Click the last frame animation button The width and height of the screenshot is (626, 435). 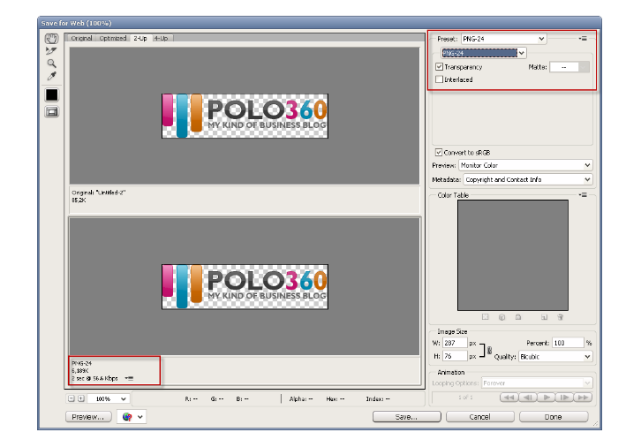pos(583,397)
